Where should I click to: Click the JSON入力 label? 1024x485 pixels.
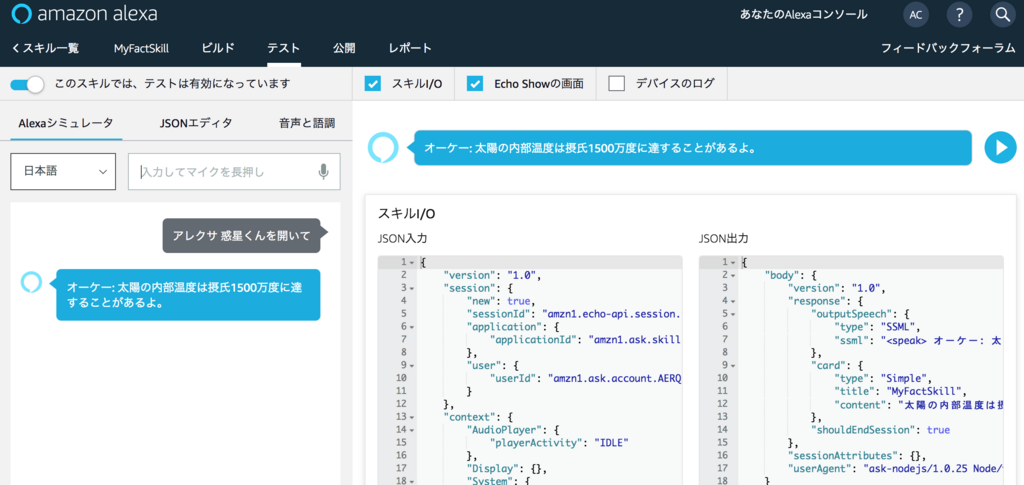402,239
